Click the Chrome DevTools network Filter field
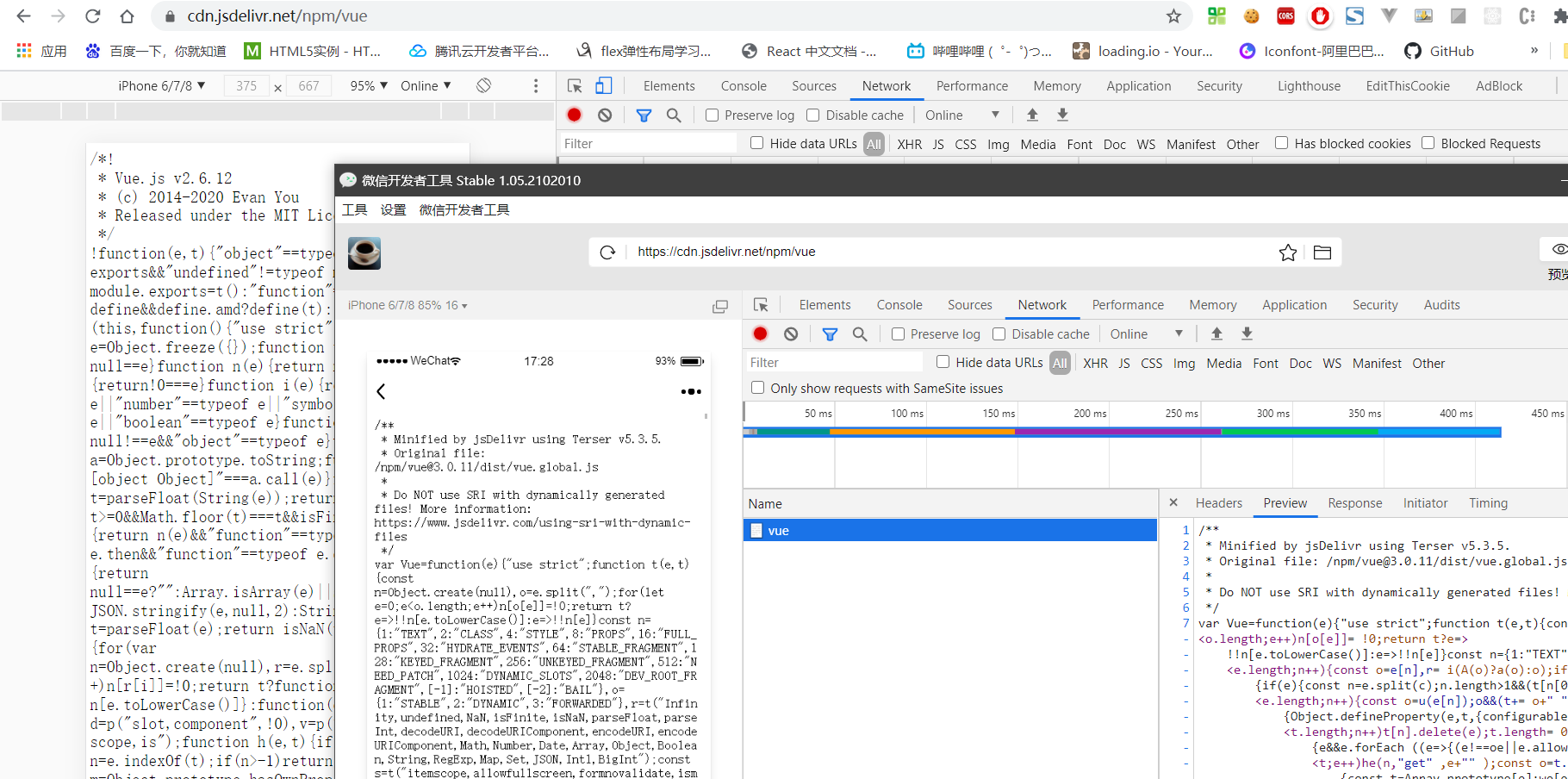Image resolution: width=1568 pixels, height=779 pixels. (x=648, y=144)
